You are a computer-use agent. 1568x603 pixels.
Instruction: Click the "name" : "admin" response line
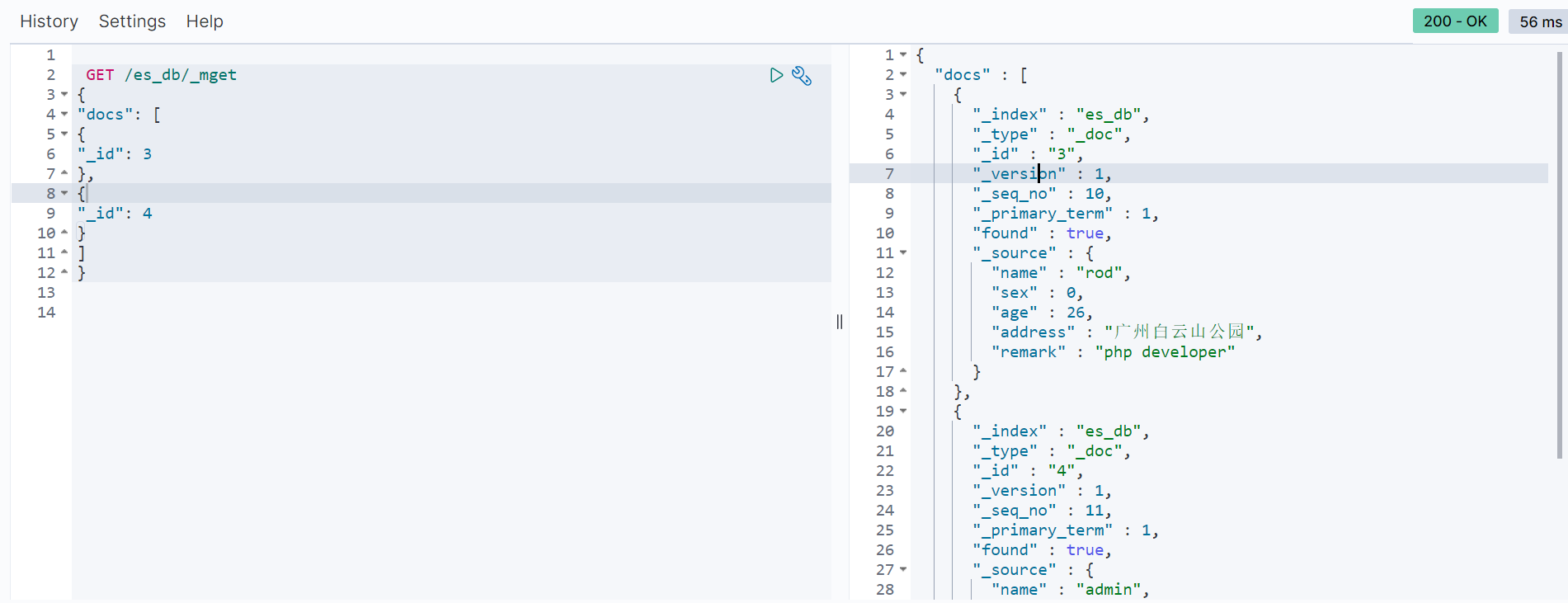coord(1071,590)
